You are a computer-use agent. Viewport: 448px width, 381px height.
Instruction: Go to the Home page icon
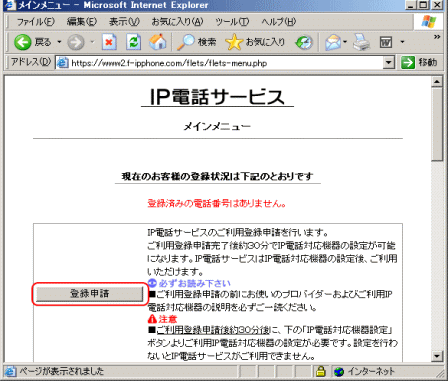click(x=158, y=42)
